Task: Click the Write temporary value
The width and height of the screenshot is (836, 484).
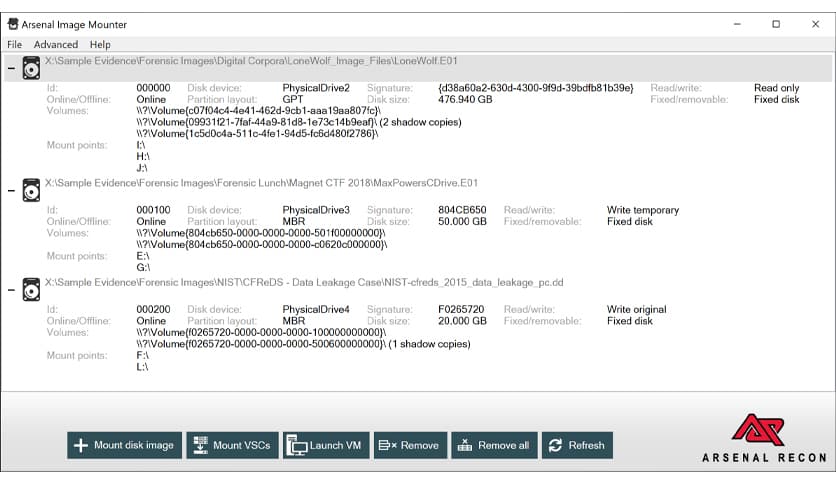Action: (x=643, y=210)
